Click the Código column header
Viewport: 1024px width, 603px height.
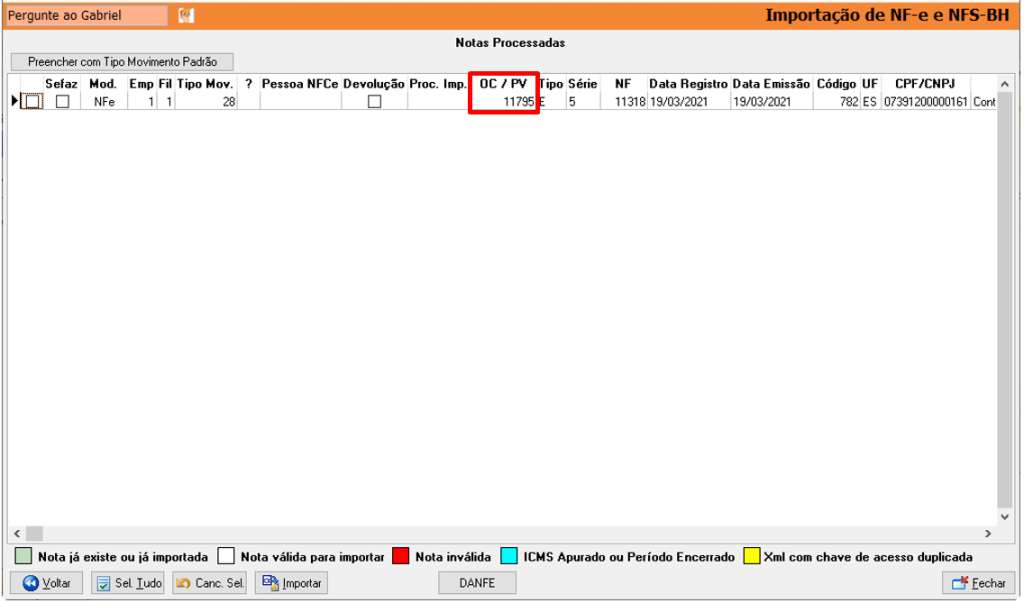click(x=837, y=84)
